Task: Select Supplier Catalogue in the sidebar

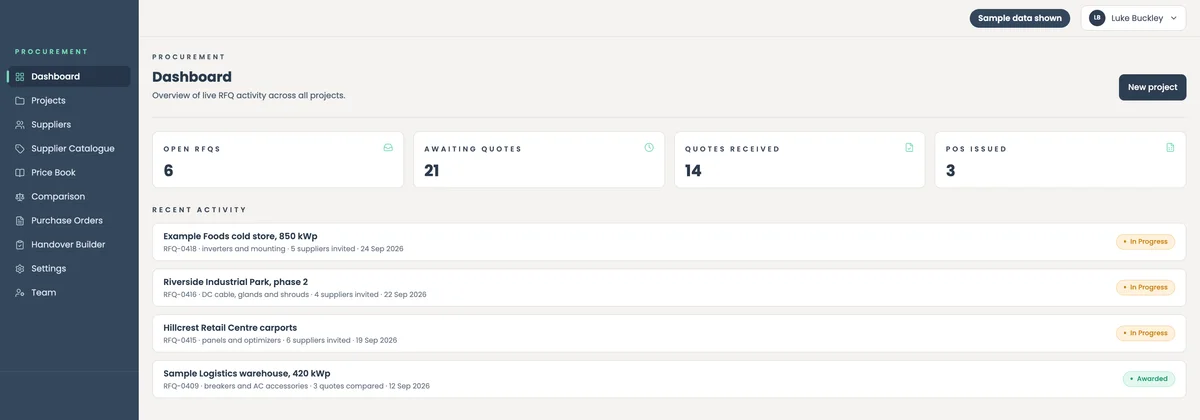Action: click(x=69, y=149)
